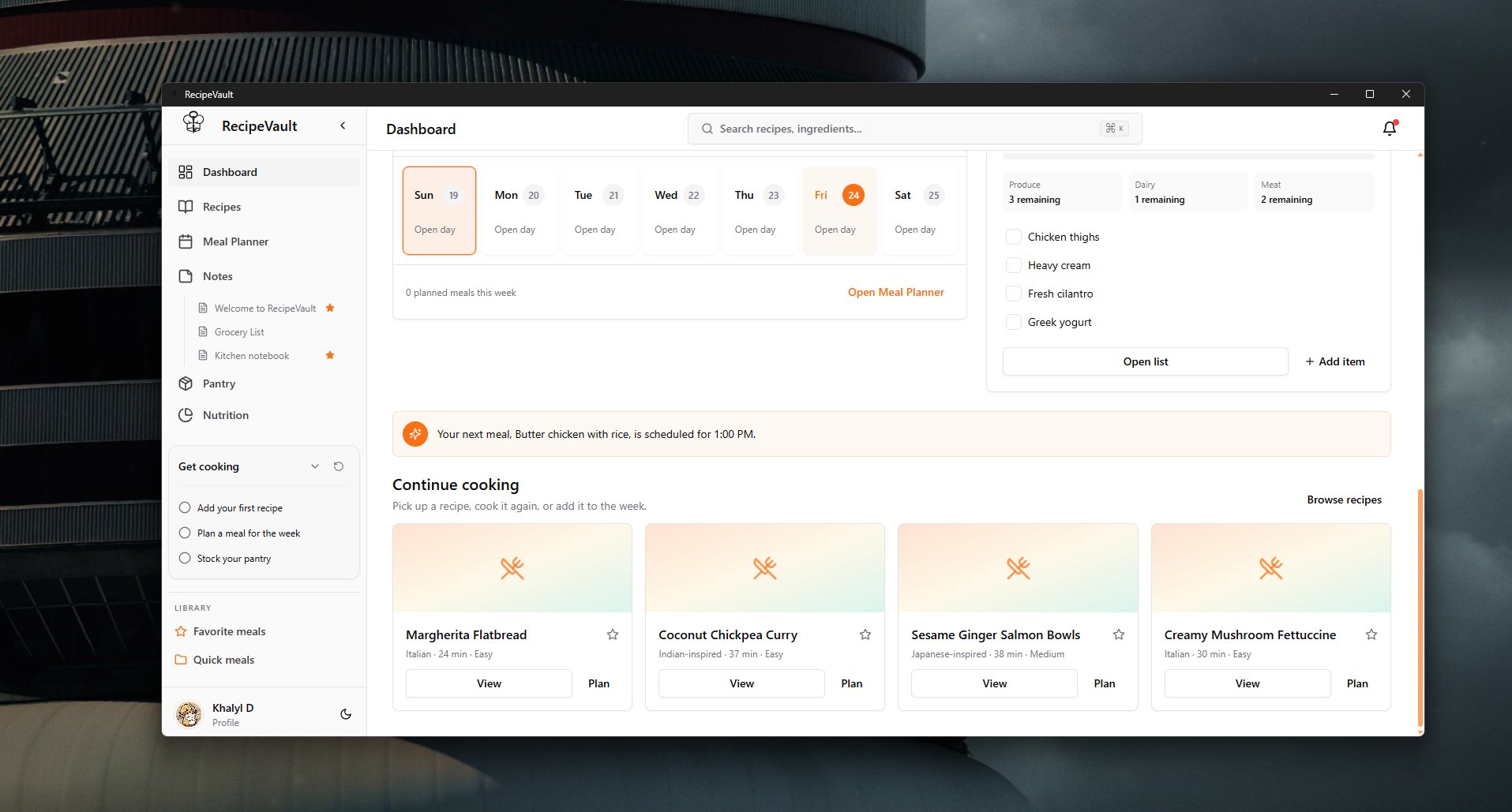Check off Fresh cilantro
The width and height of the screenshot is (1512, 812).
1014,294
